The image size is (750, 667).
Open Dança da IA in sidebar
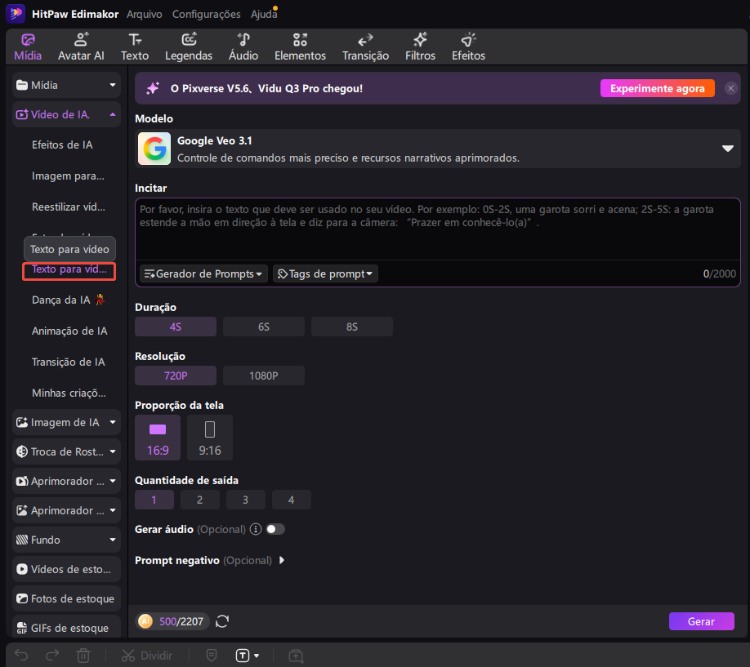[x=68, y=300]
